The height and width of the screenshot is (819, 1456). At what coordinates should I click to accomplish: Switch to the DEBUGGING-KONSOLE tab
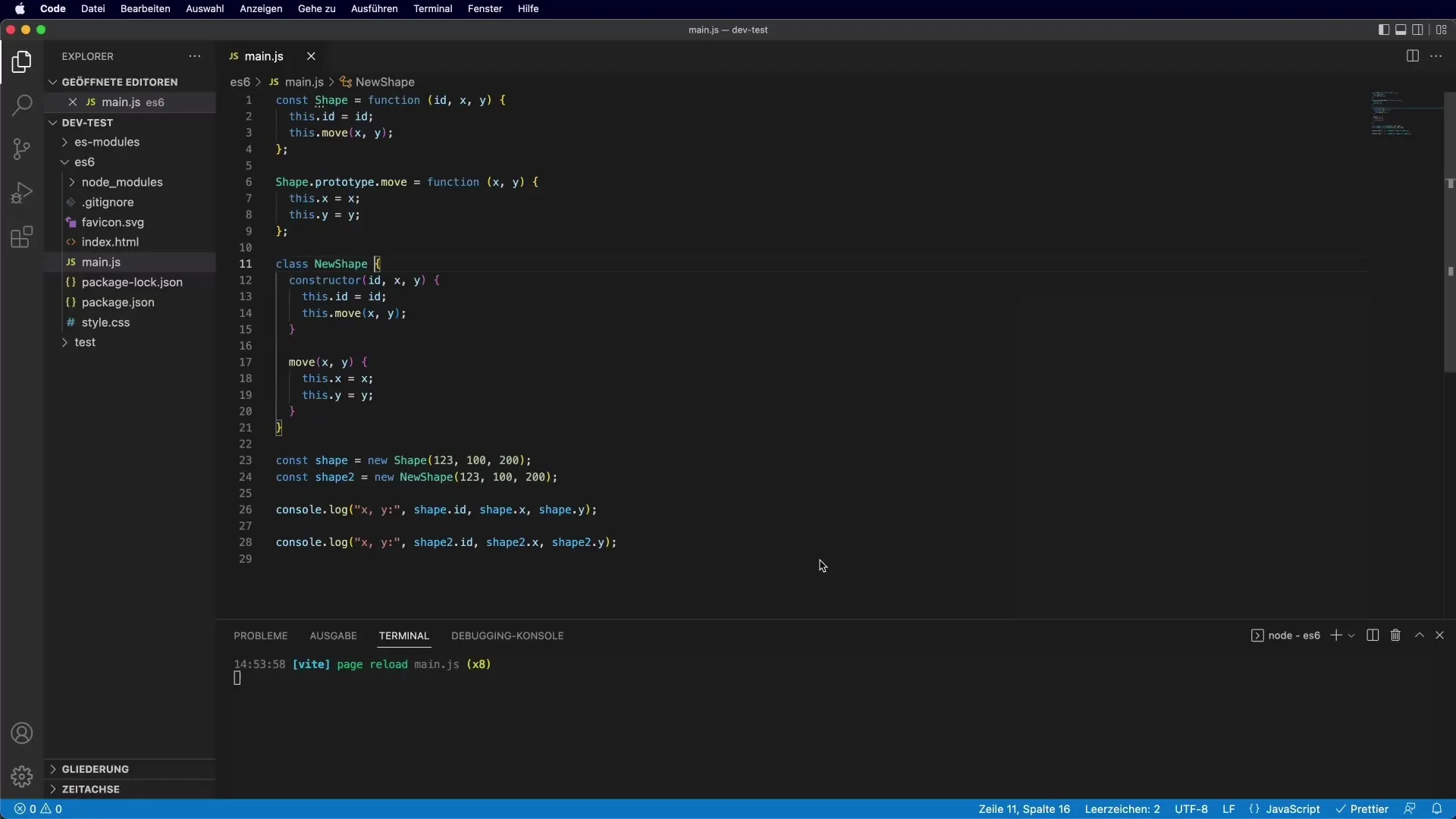(x=507, y=635)
